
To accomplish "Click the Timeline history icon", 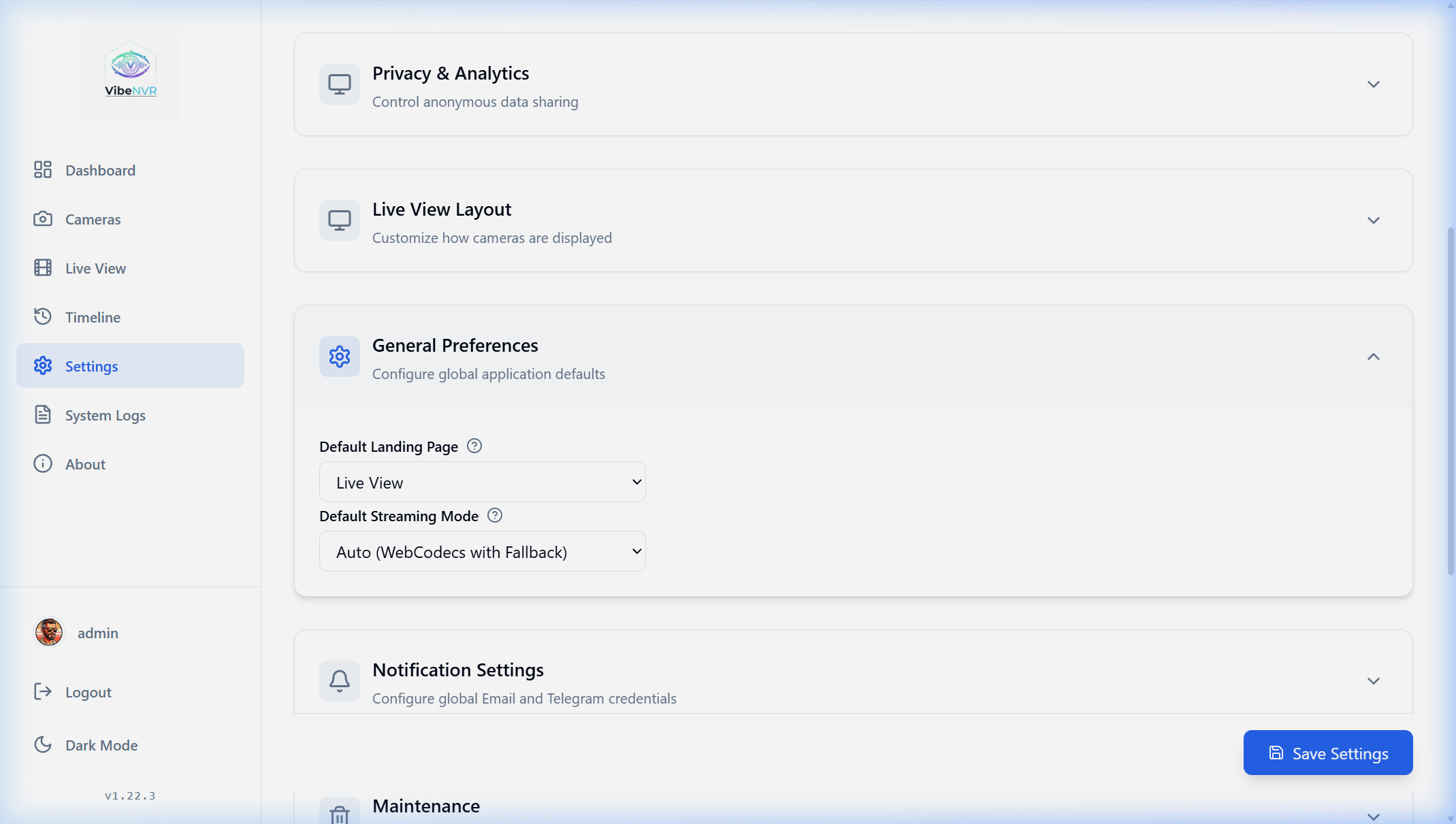I will [43, 316].
